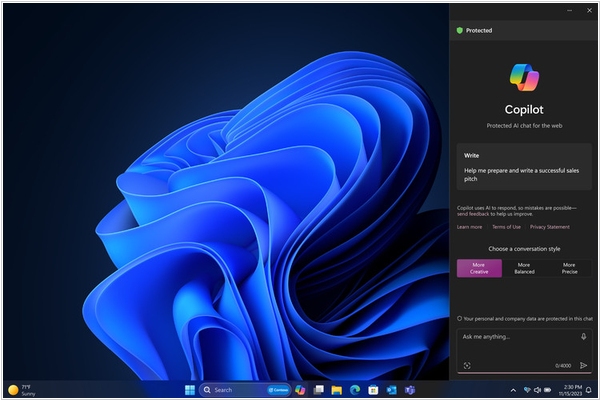
Task: Click the send message arrow icon
Action: [x=583, y=365]
